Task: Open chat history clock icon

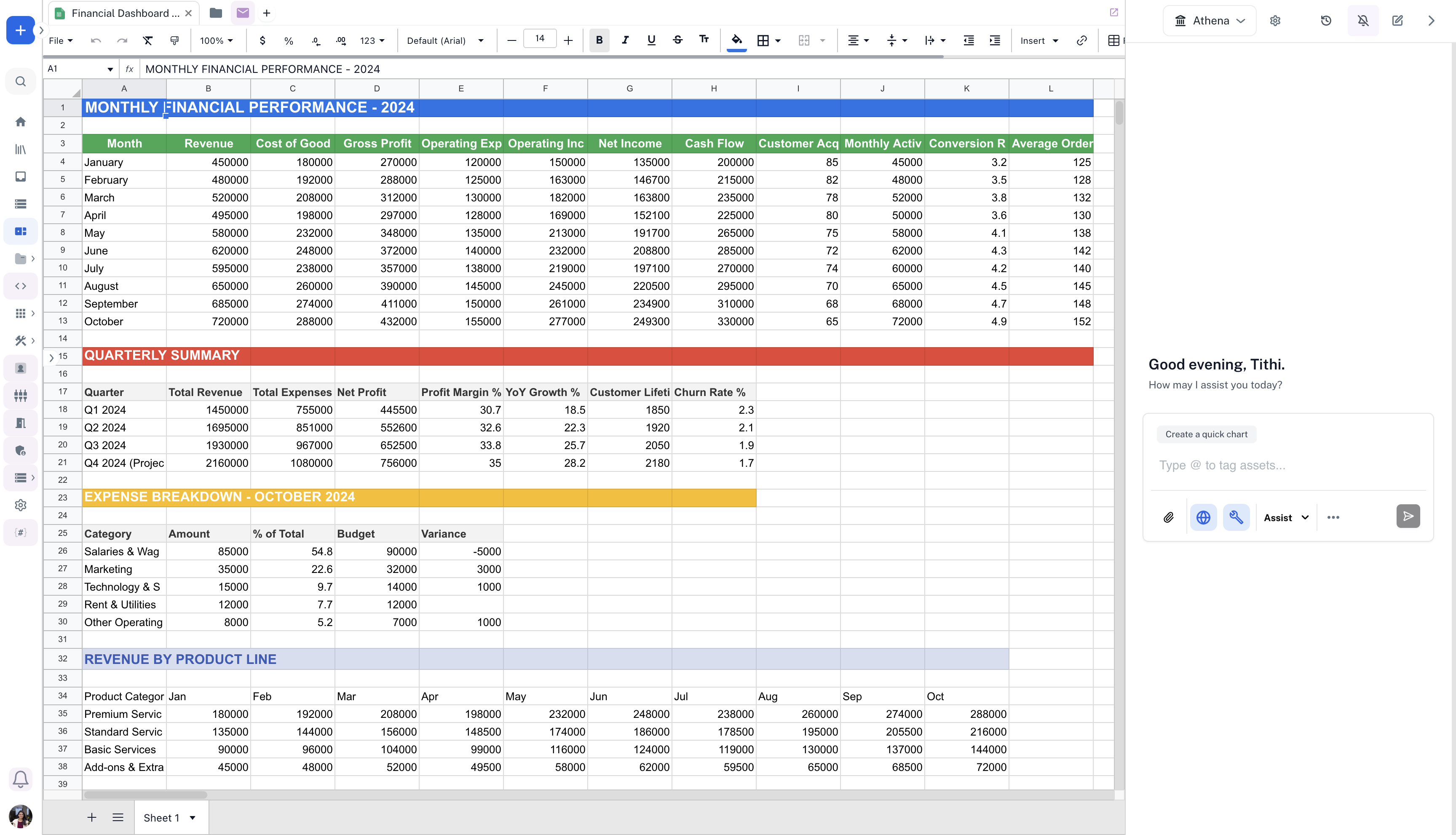Action: [1326, 21]
